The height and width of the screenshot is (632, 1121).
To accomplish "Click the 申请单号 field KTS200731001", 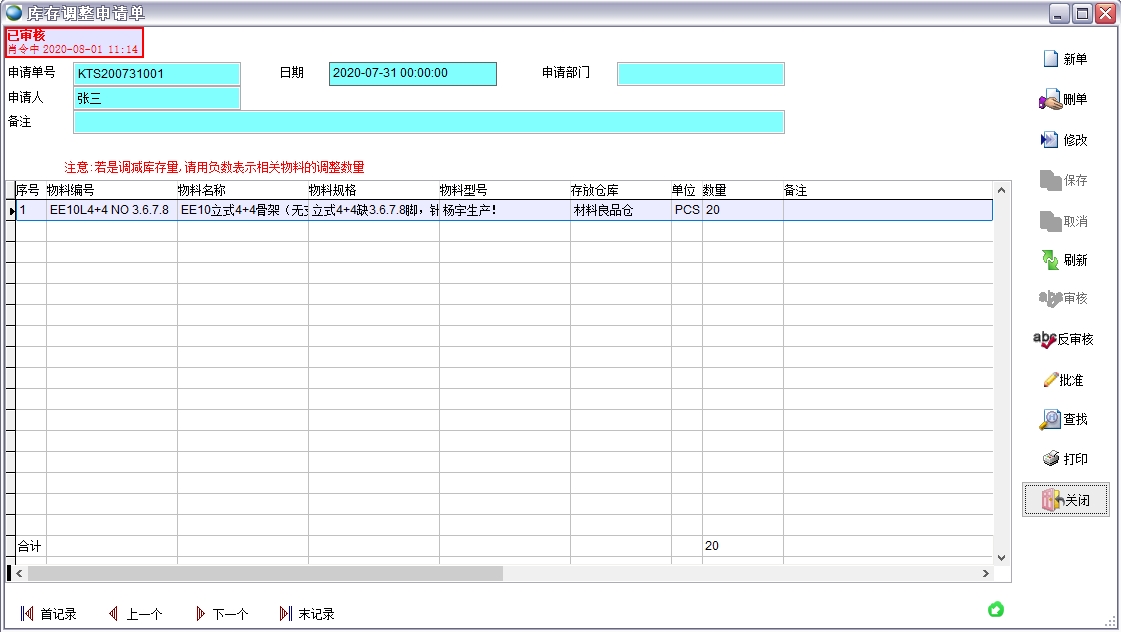I will (x=157, y=74).
